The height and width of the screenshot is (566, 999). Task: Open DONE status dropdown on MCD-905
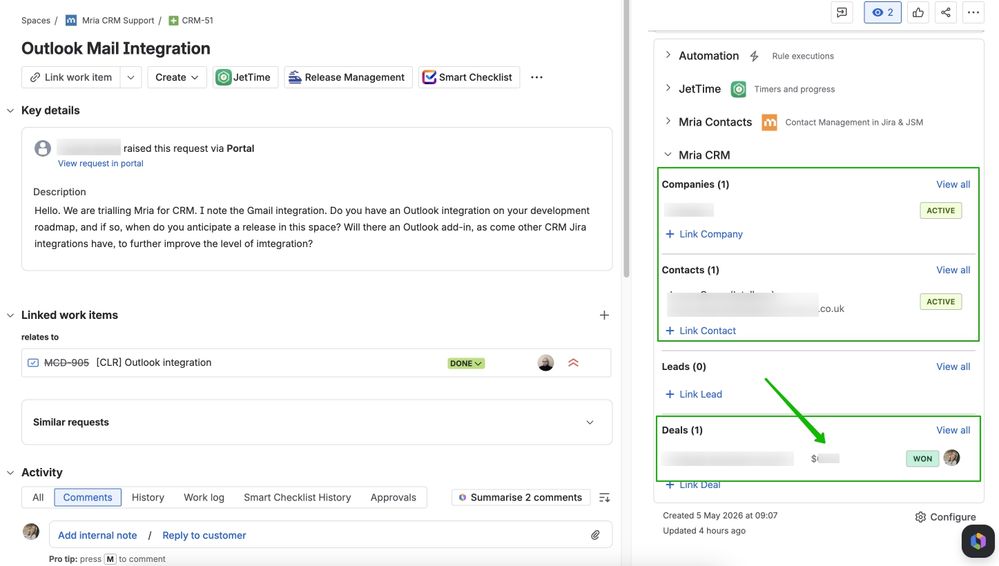pyautogui.click(x=466, y=363)
